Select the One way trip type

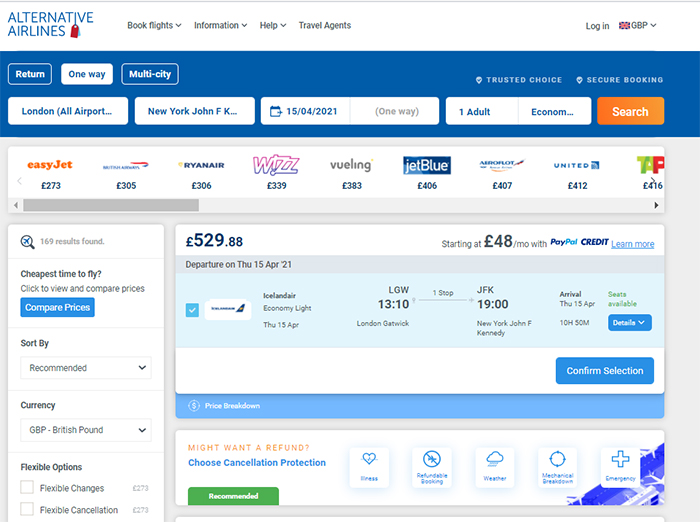87,74
